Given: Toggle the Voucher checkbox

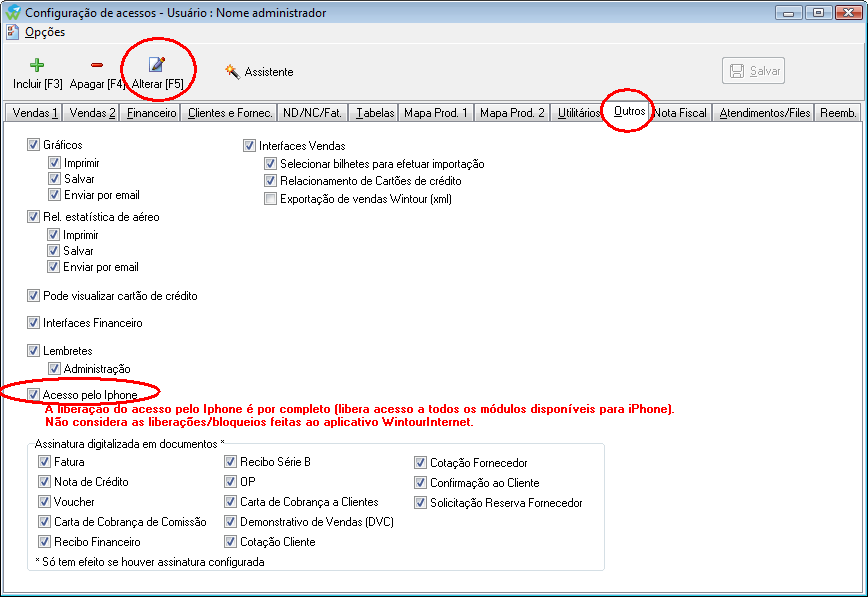Looking at the screenshot, I should pos(44,502).
